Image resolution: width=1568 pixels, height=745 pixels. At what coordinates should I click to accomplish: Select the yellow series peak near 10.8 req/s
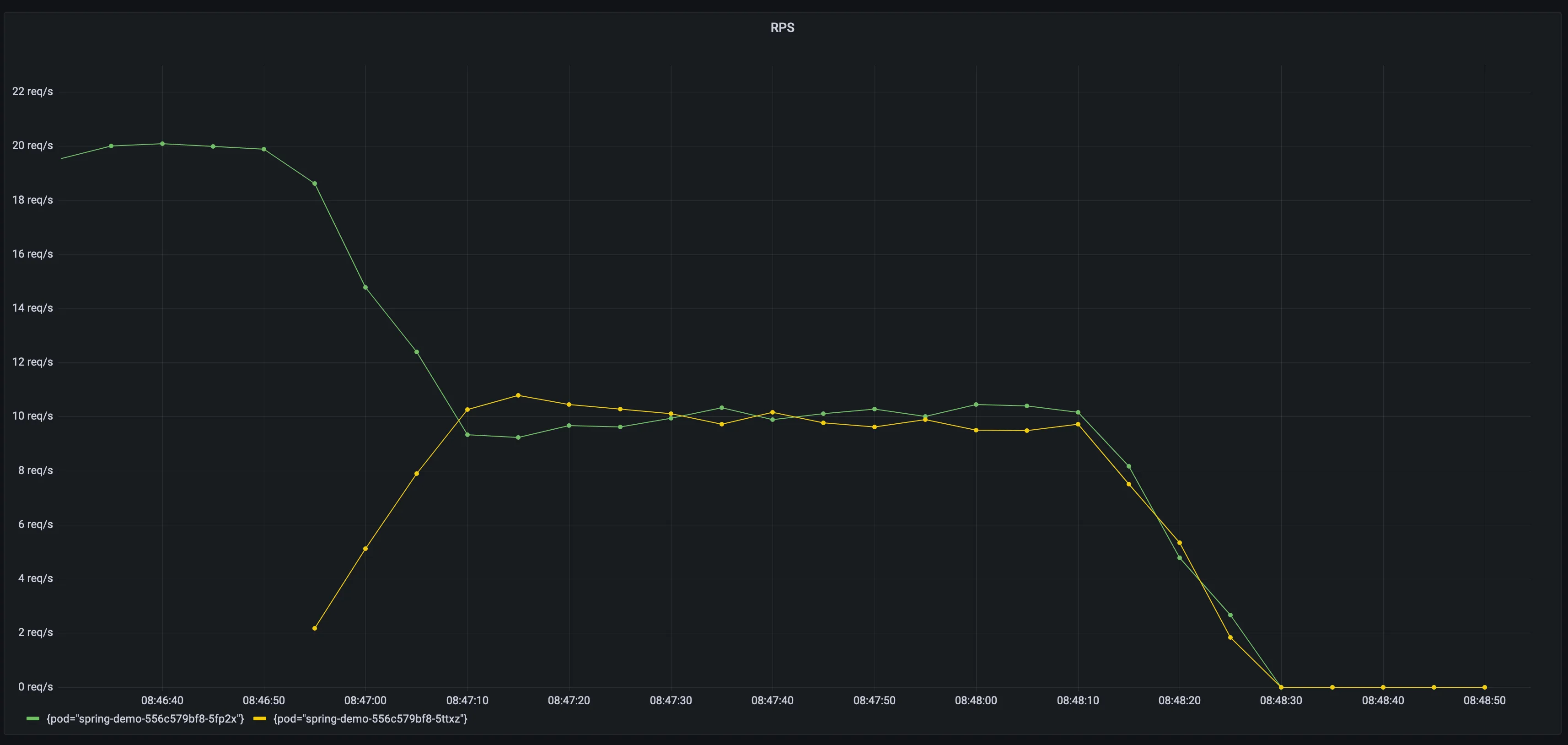click(x=518, y=395)
